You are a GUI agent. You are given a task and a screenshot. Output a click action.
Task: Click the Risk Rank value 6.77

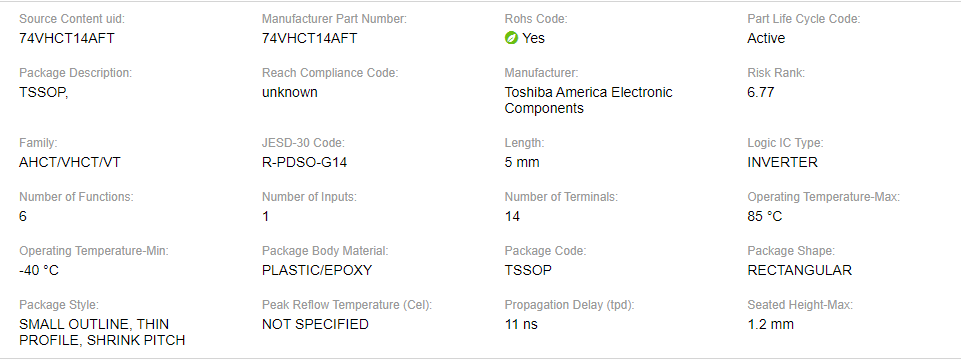coord(761,93)
